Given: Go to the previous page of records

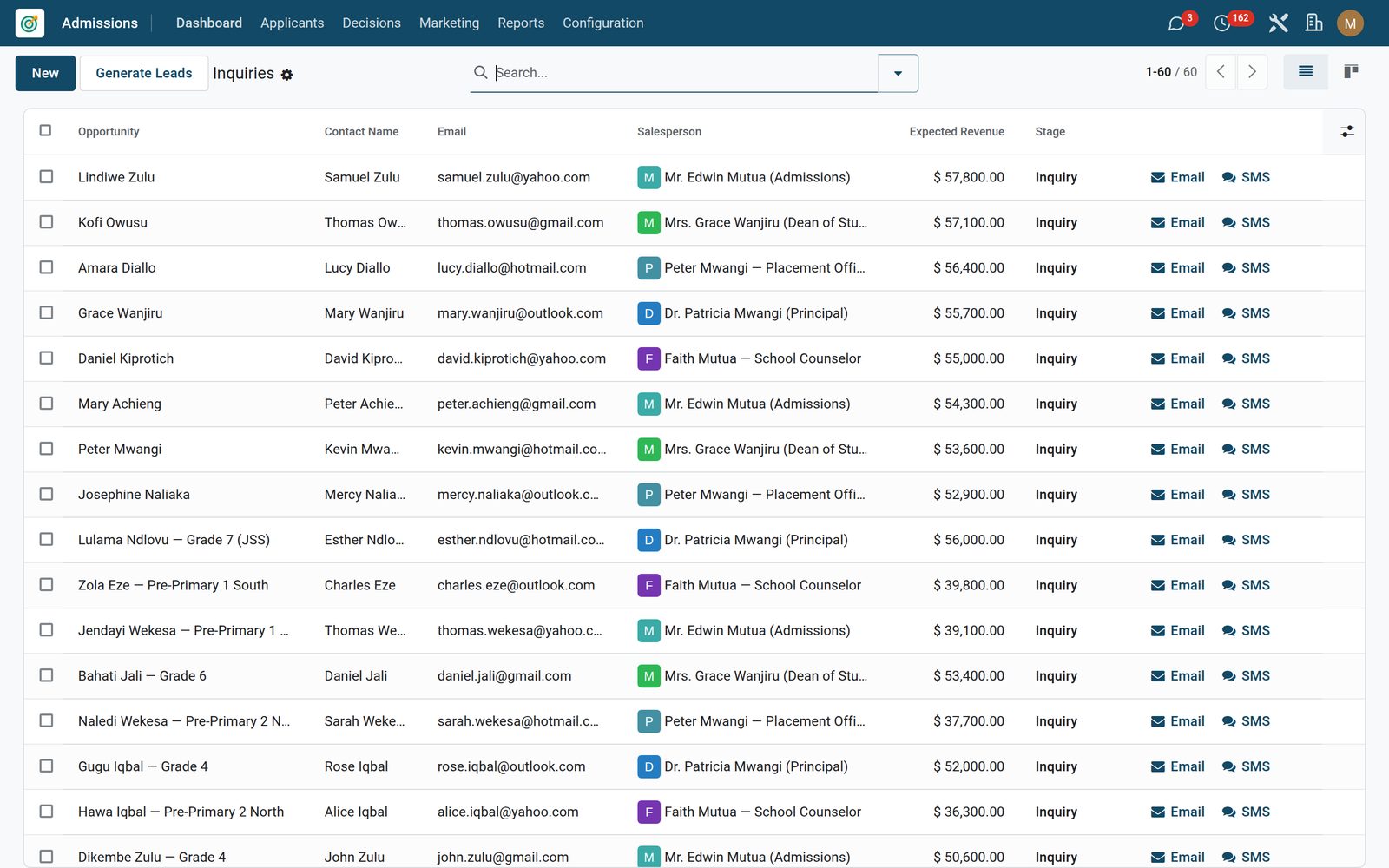Looking at the screenshot, I should pos(1221,72).
